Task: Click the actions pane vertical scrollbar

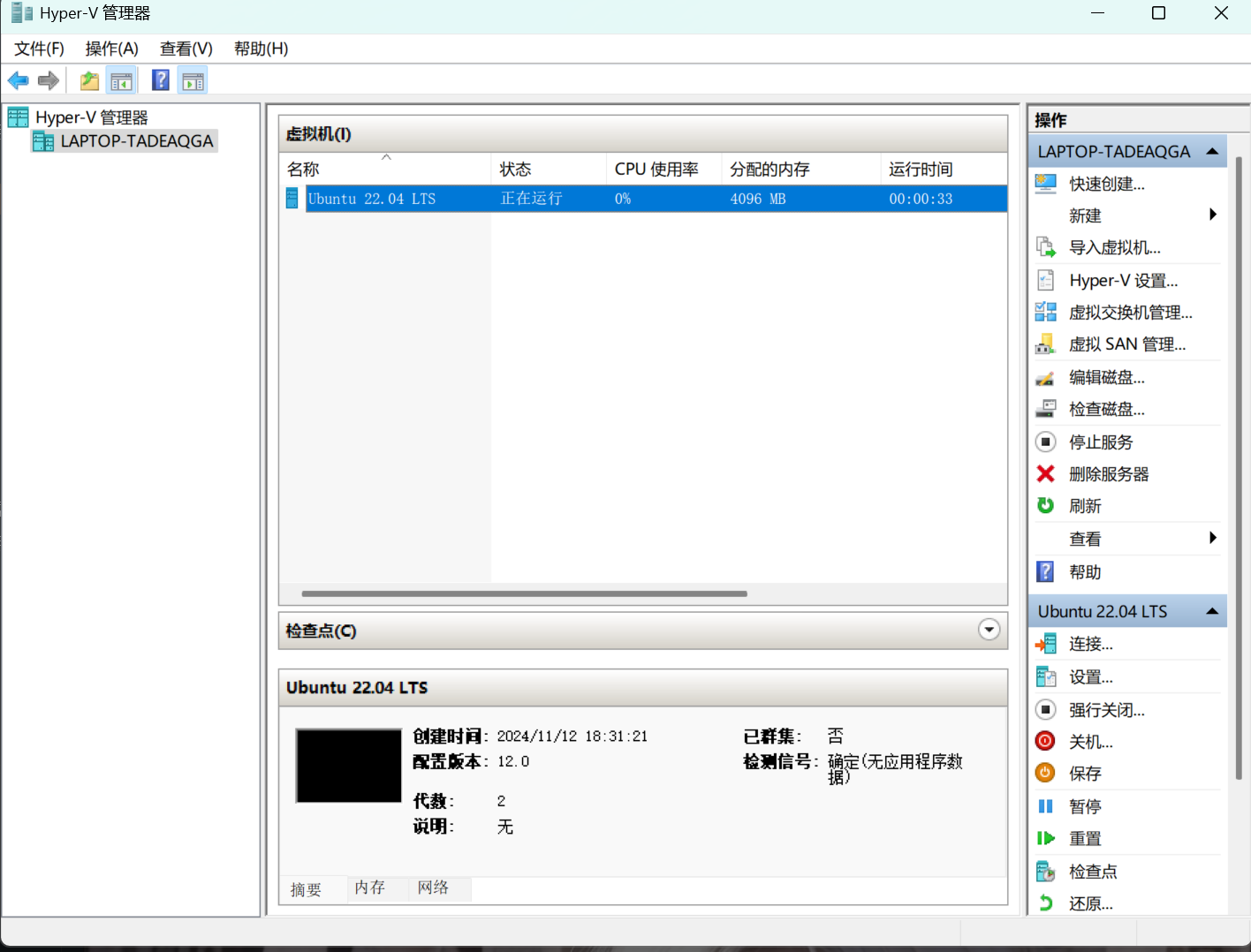Action: [x=1238, y=468]
